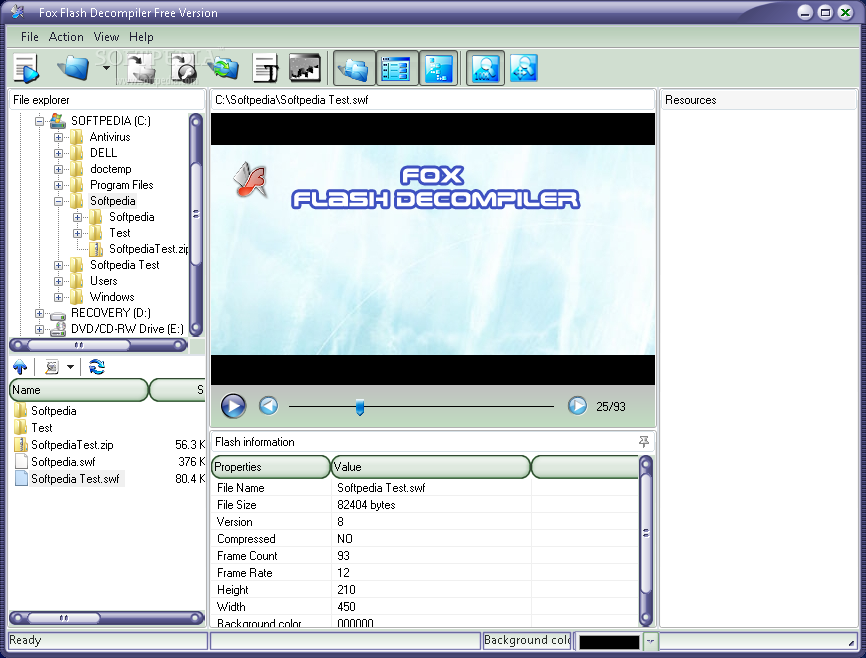Click the Properties column header
The width and height of the screenshot is (866, 658).
[x=271, y=467]
